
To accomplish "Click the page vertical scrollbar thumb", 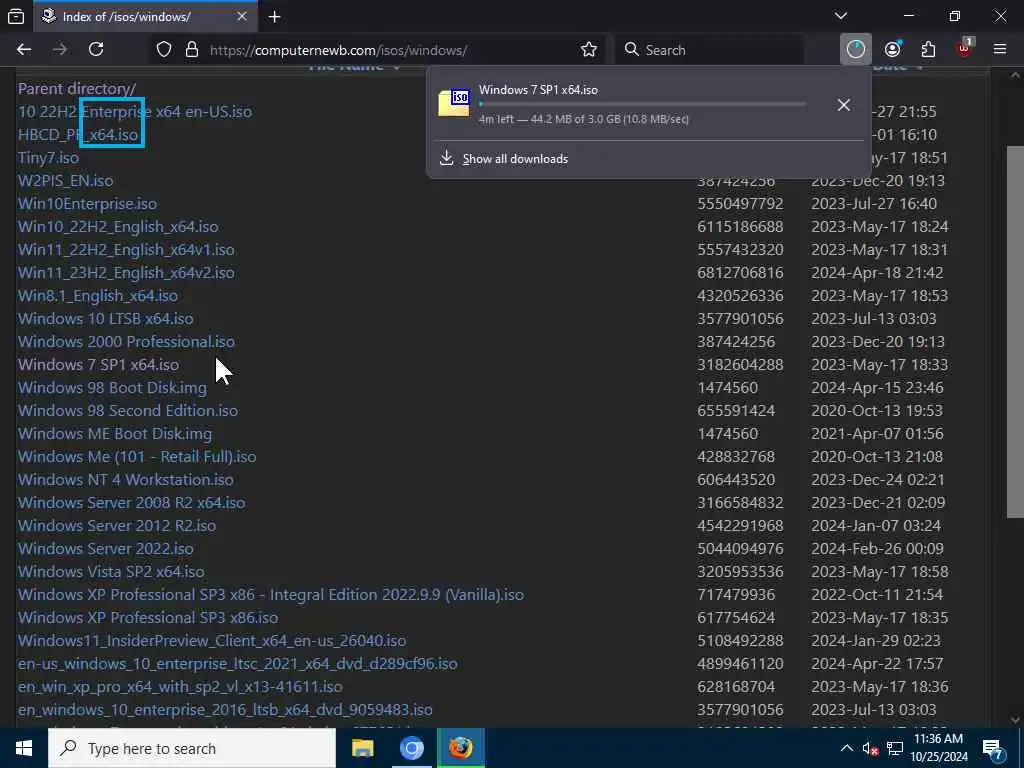I will tap(1015, 330).
